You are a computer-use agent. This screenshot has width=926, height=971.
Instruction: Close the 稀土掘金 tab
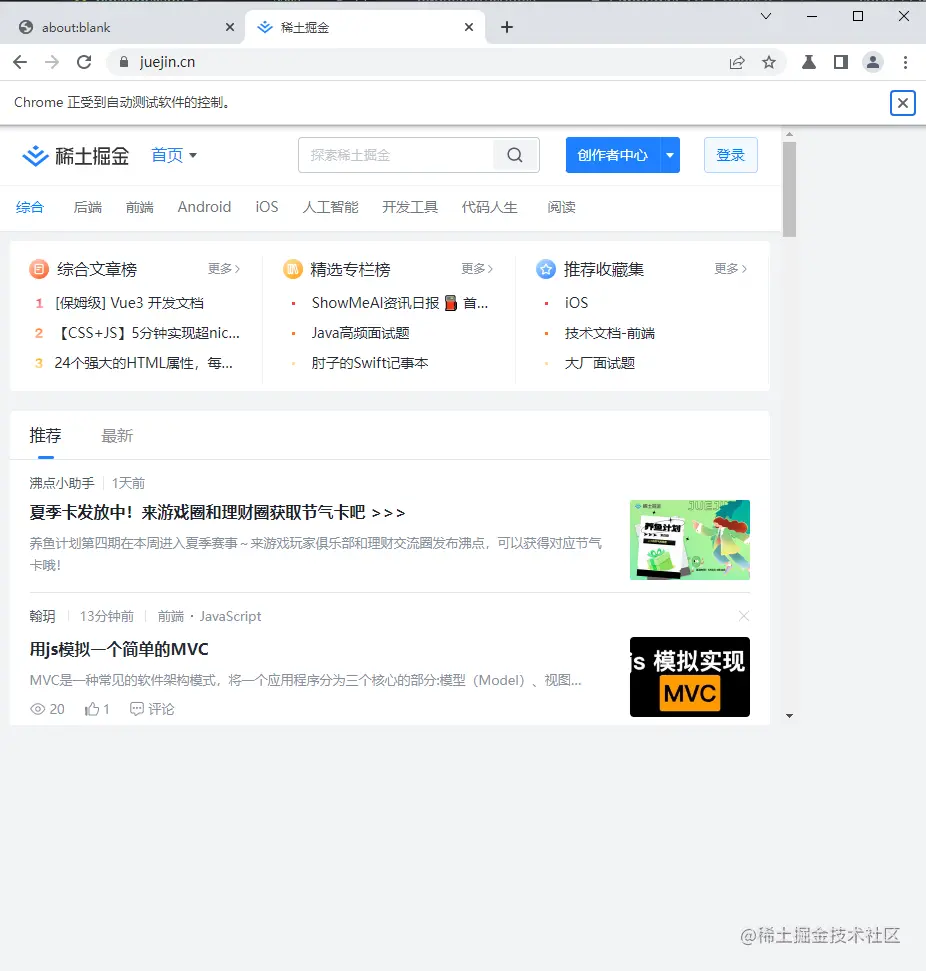click(469, 27)
